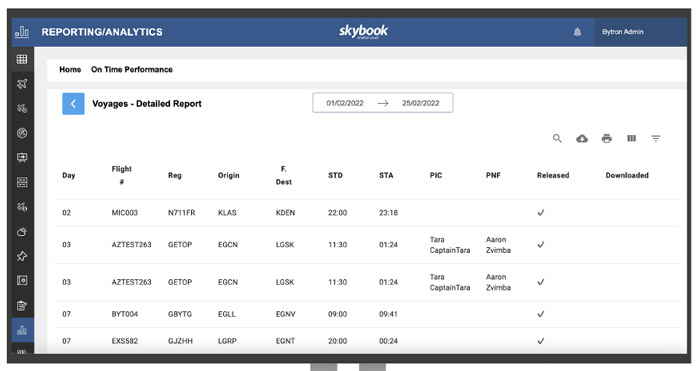Click destination KDEN cell
The height and width of the screenshot is (371, 700).
click(x=285, y=213)
